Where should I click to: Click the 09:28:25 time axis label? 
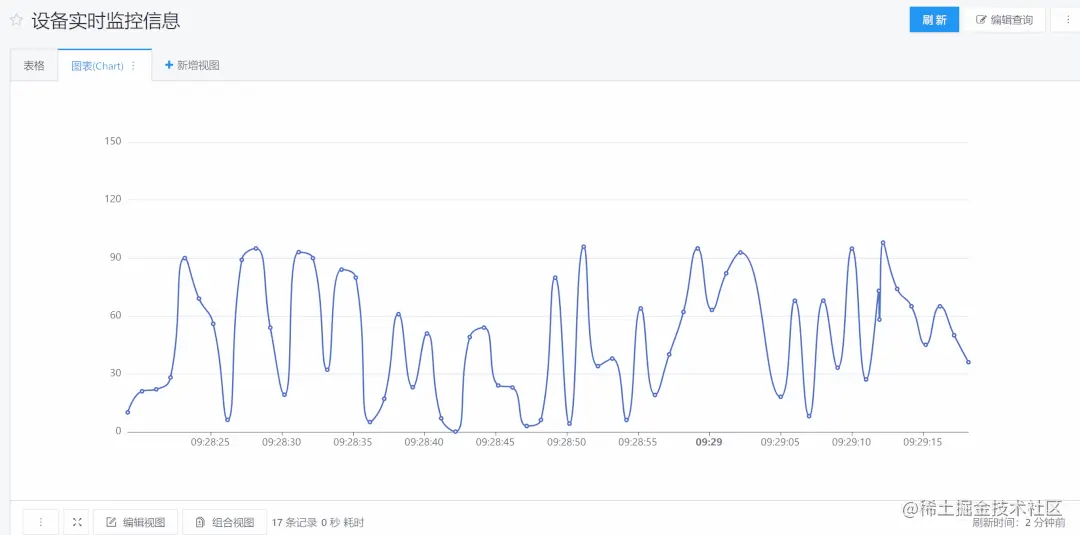211,442
